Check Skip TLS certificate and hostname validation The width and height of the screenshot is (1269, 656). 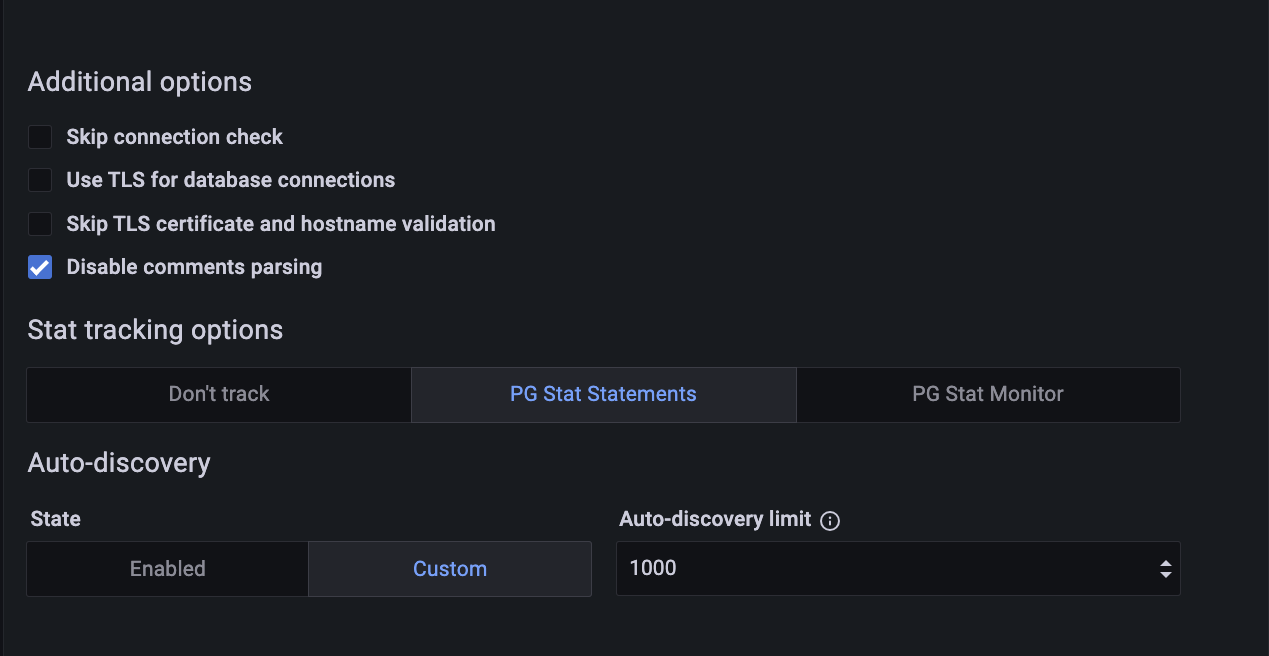click(39, 223)
